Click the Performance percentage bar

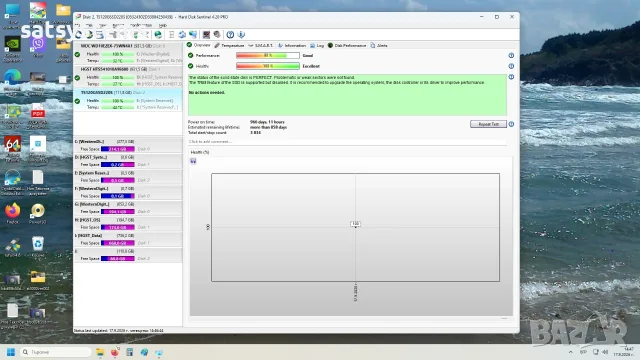[267, 56]
